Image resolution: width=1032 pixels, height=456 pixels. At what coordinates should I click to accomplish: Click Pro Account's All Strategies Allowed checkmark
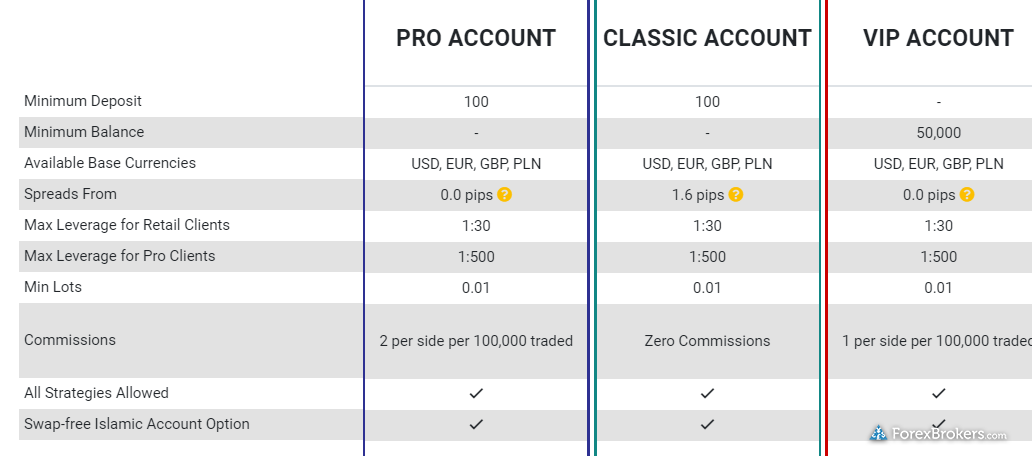(476, 393)
